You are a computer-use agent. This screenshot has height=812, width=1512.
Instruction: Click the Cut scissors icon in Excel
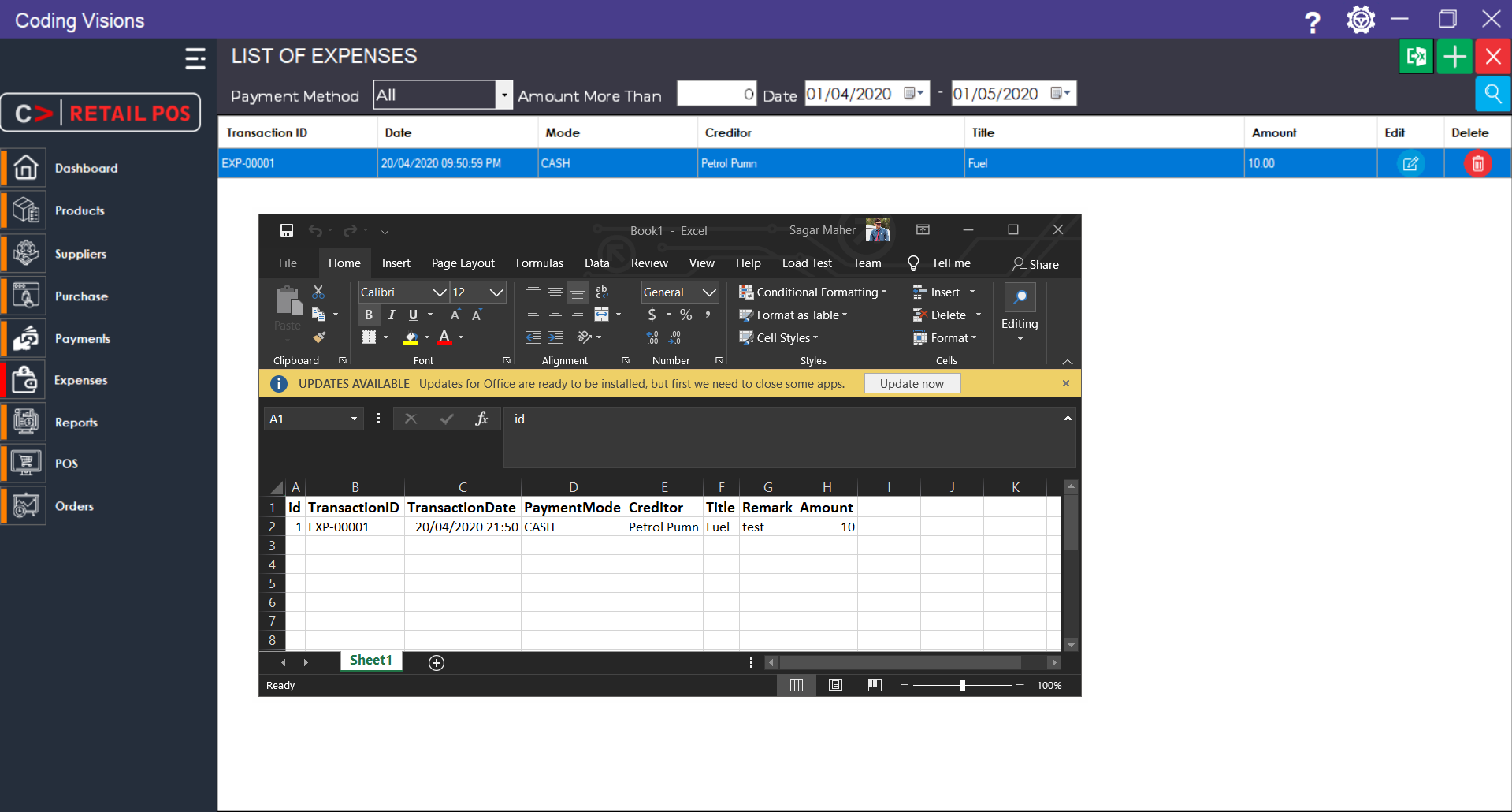click(318, 292)
